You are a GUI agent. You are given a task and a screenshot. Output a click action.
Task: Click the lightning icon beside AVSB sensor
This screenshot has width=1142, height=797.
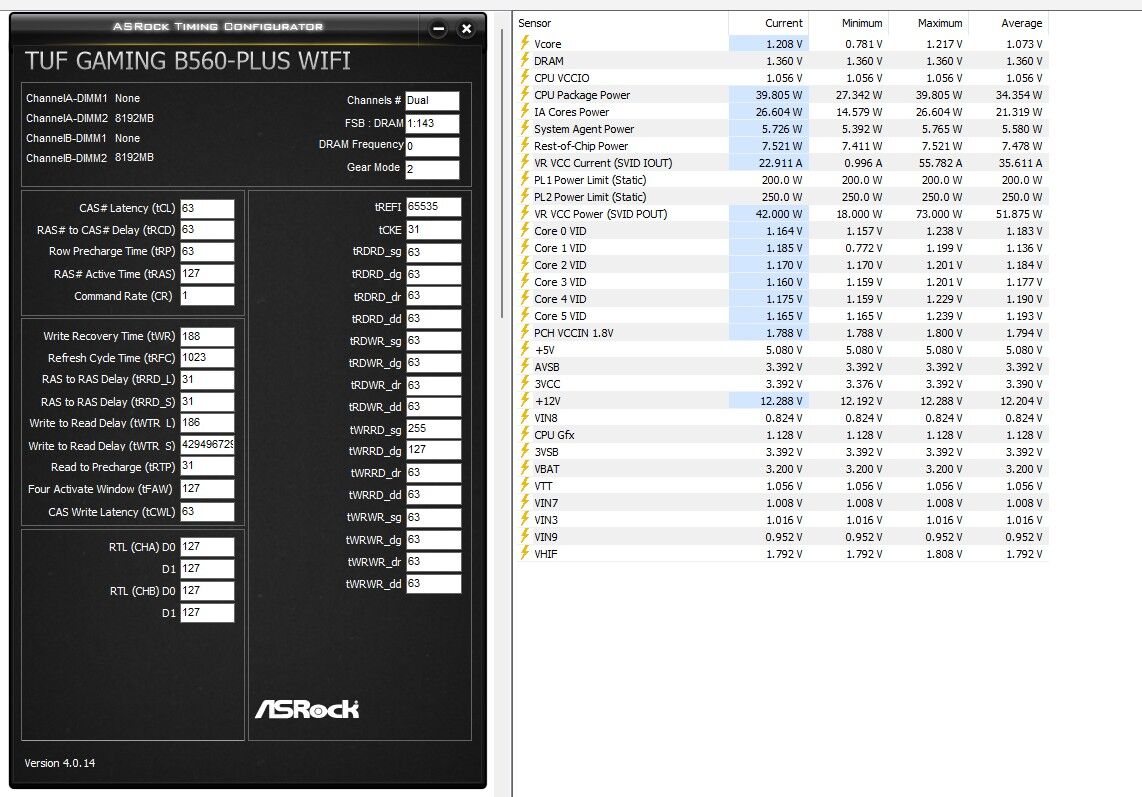coord(524,366)
